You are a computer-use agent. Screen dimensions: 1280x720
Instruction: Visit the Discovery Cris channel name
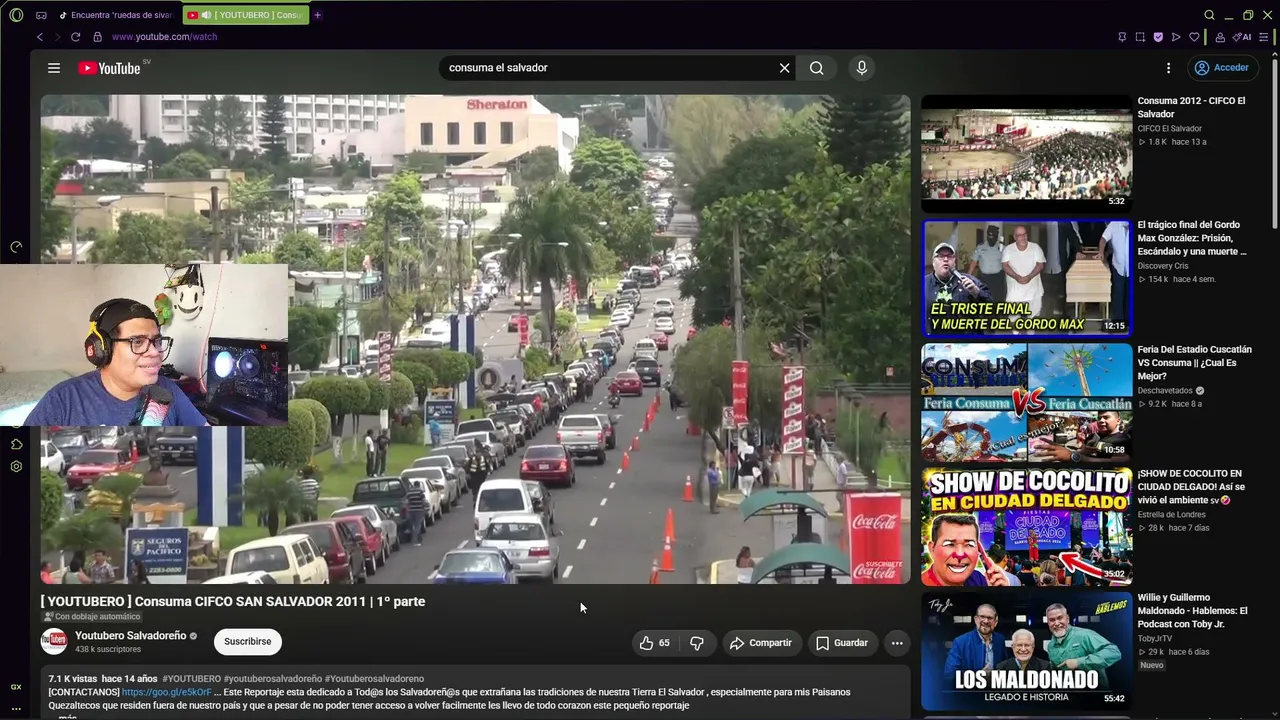tap(1163, 266)
